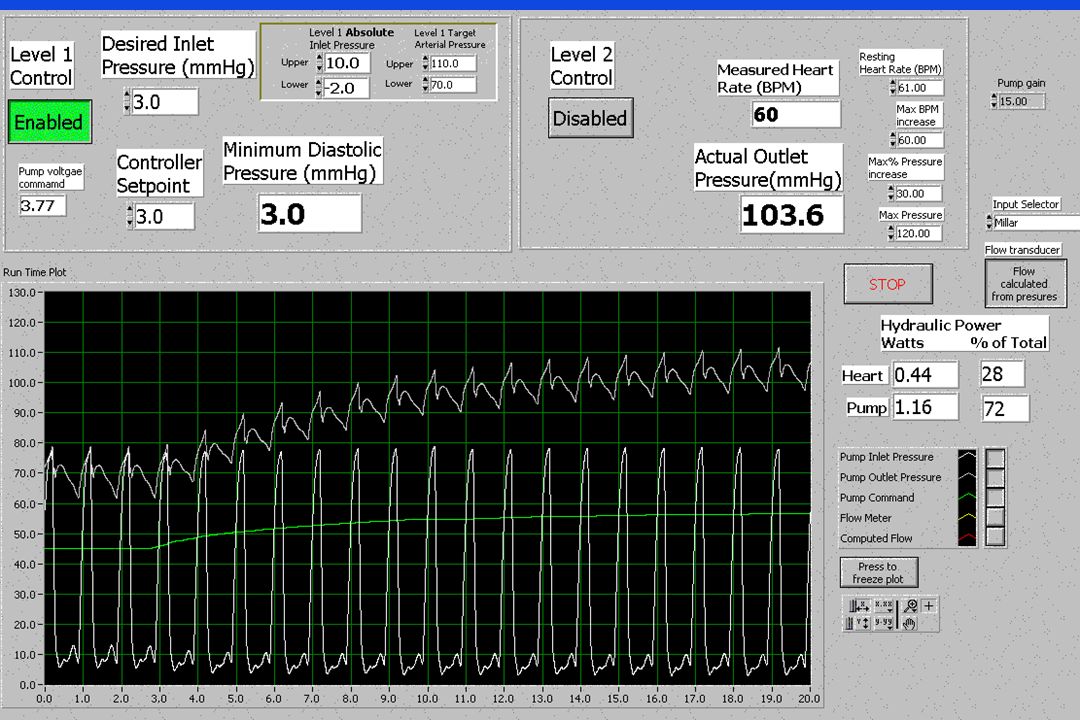
Task: Click the Input Selector field showing Millar
Action: 1036,223
